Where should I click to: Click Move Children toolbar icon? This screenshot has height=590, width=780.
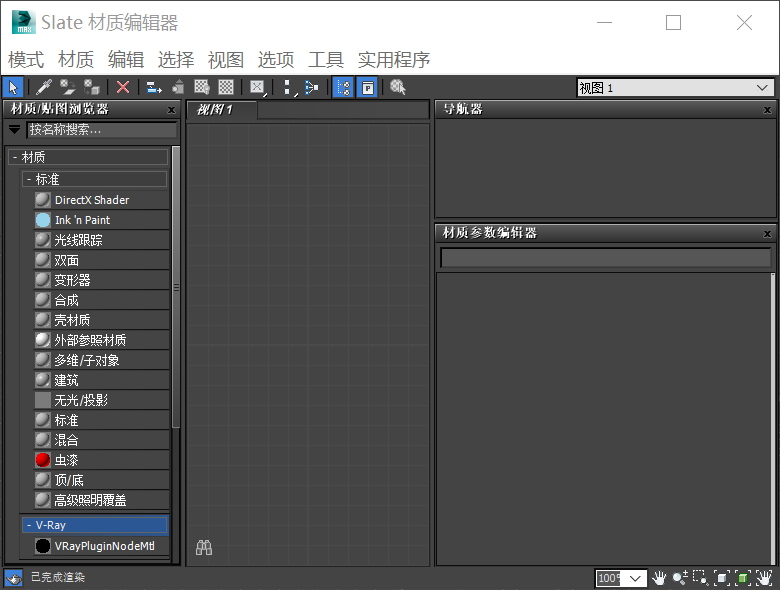(x=154, y=88)
